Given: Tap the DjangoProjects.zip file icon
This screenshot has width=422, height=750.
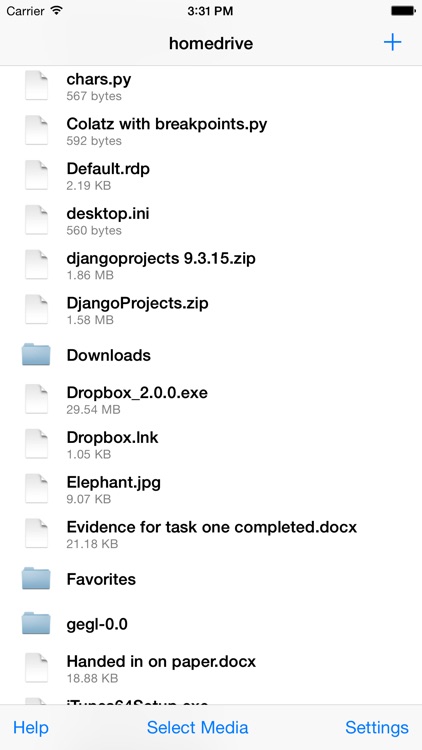Looking at the screenshot, I should tap(36, 309).
